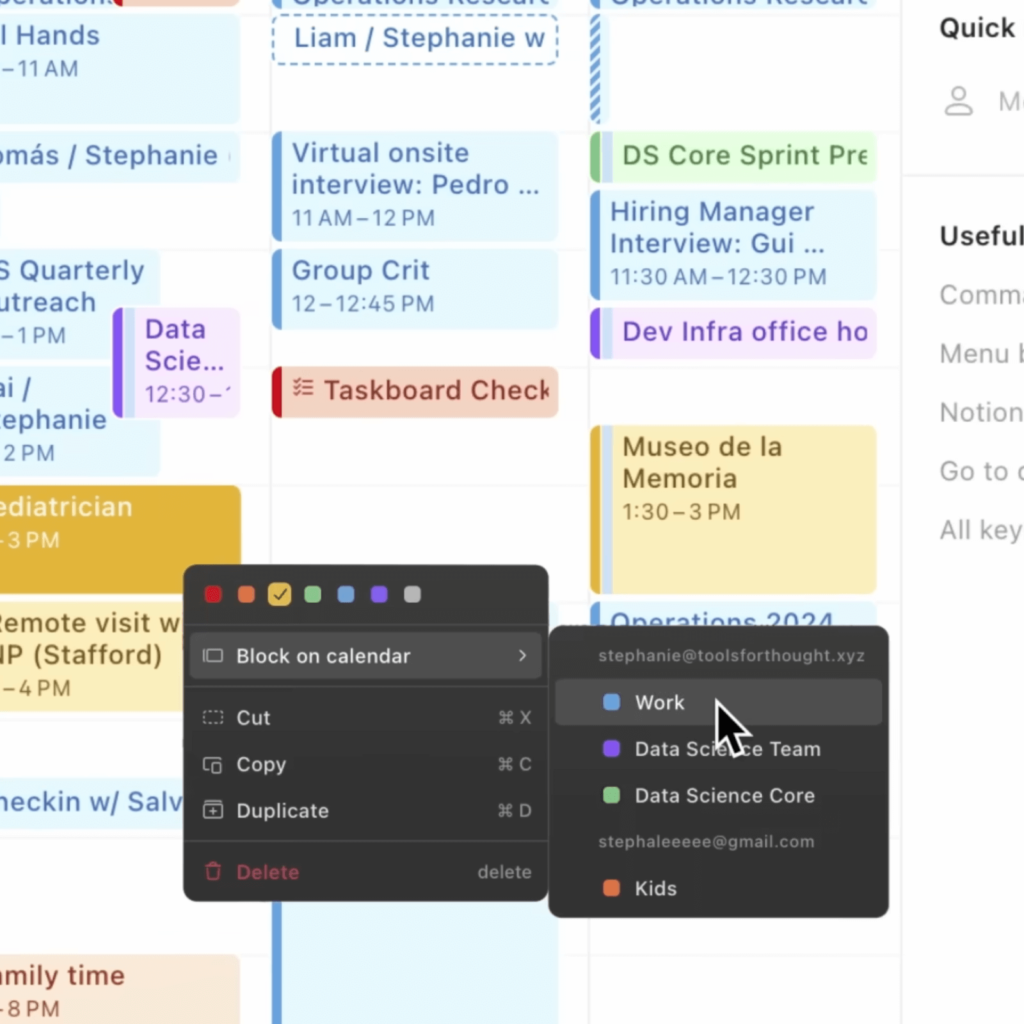Select the Data Science Core calendar
Image resolution: width=1024 pixels, height=1024 pixels.
coord(718,795)
